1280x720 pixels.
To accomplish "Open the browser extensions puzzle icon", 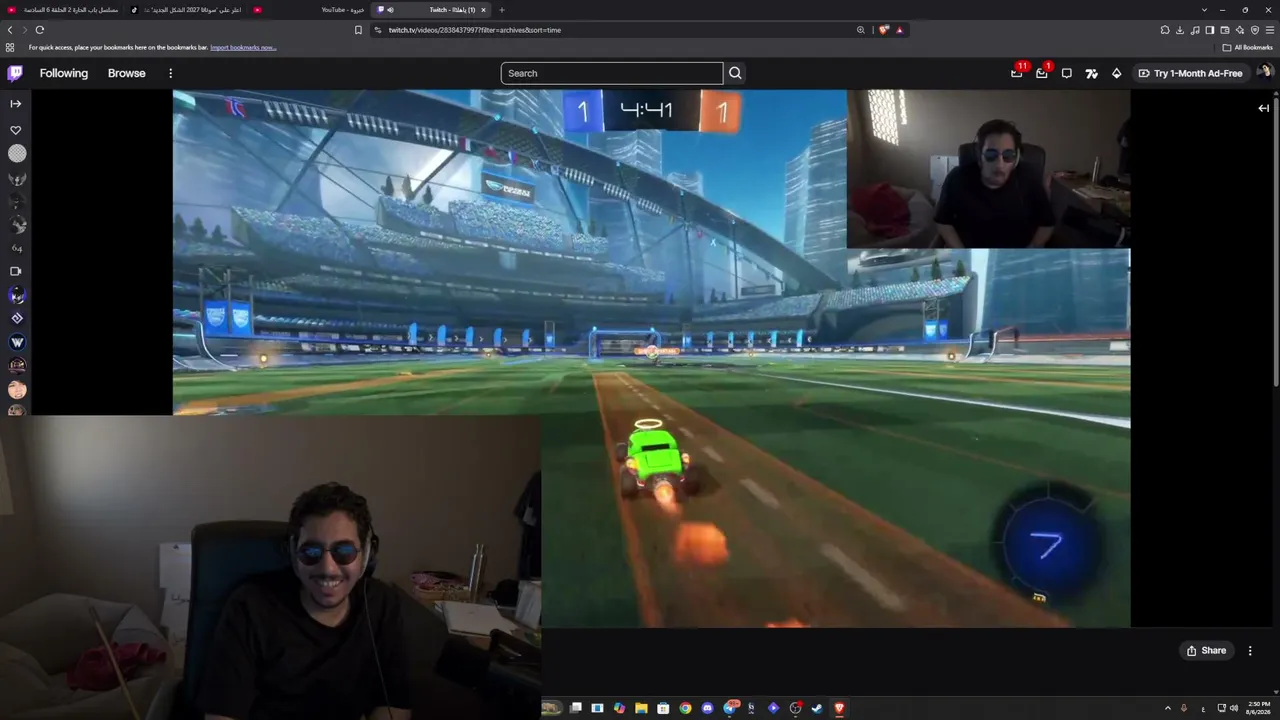I will point(1165,30).
